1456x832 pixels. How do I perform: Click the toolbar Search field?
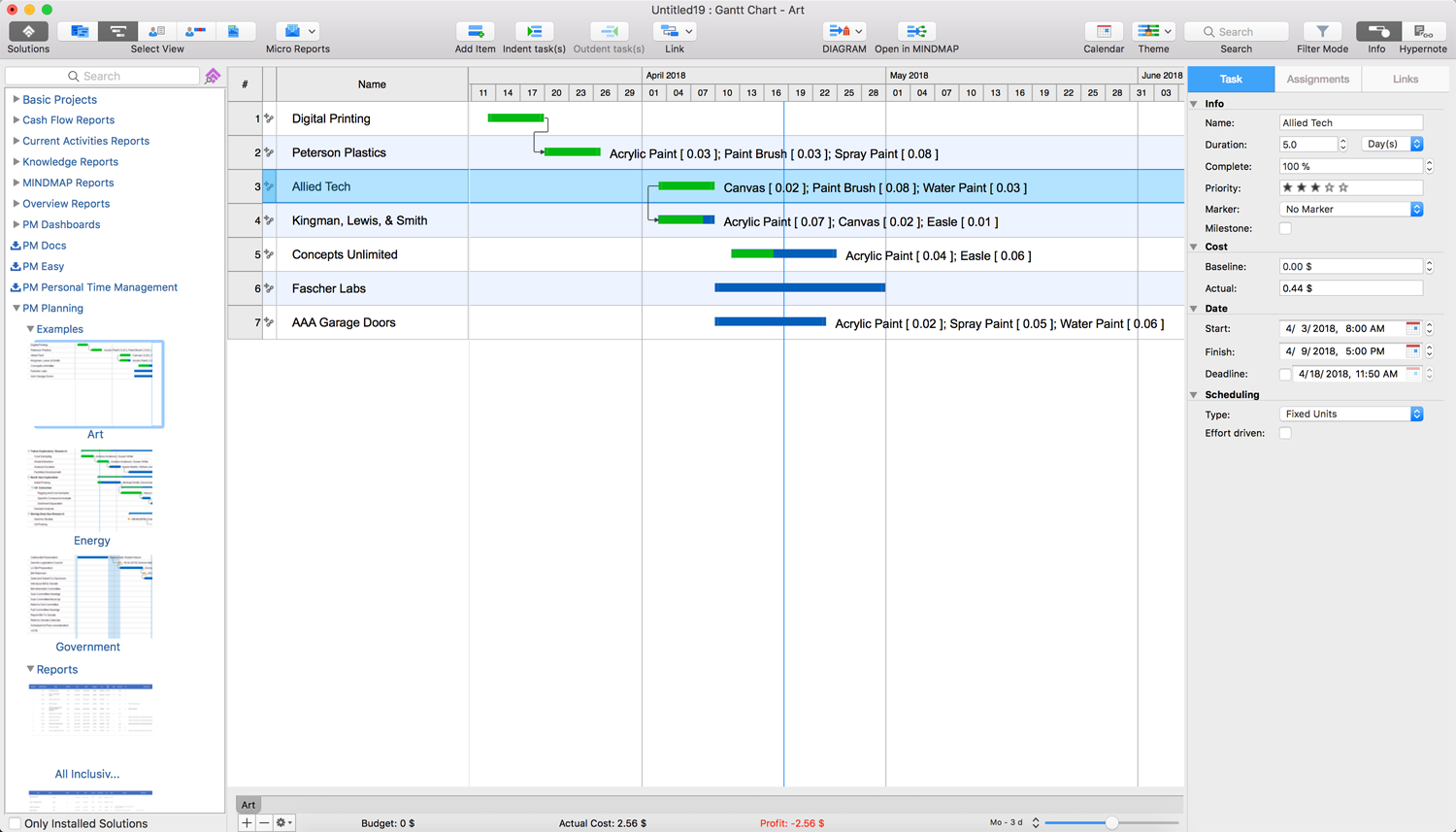[x=1237, y=32]
